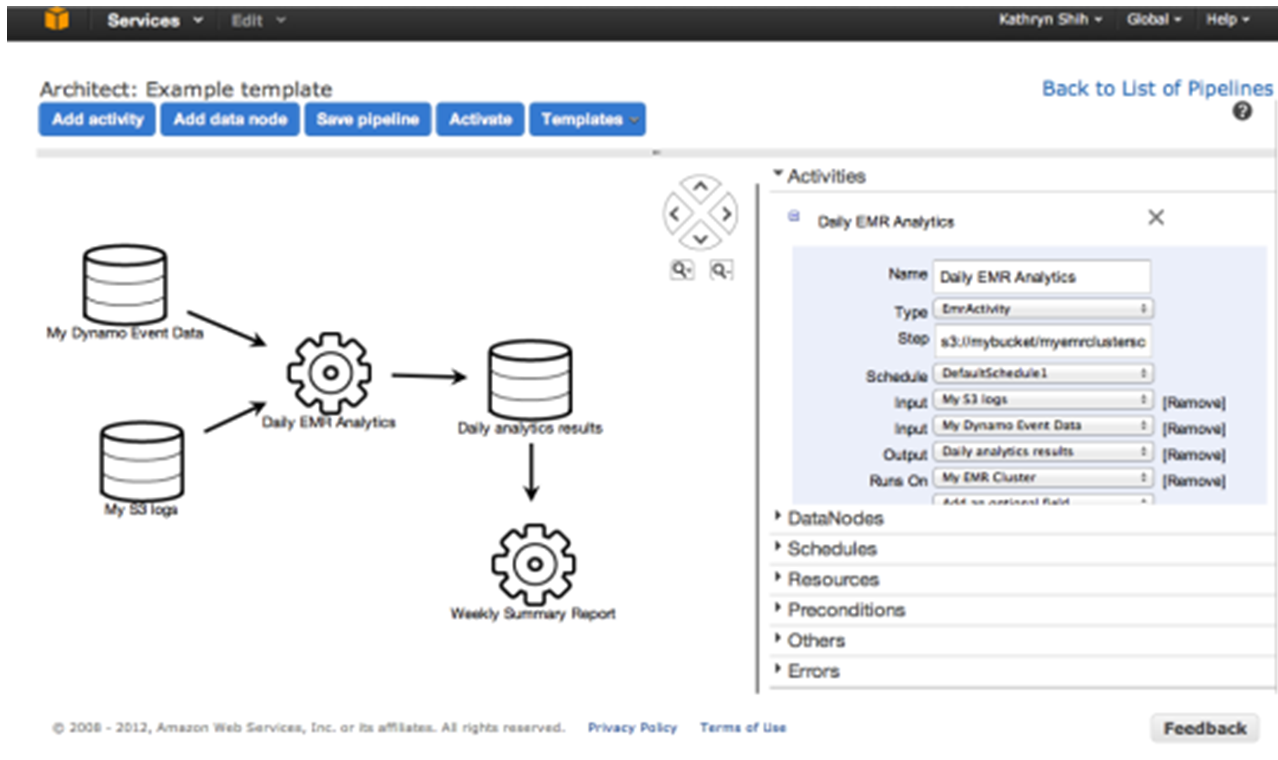
Task: Select Weekly Summary Report gear node
Action: [x=533, y=564]
